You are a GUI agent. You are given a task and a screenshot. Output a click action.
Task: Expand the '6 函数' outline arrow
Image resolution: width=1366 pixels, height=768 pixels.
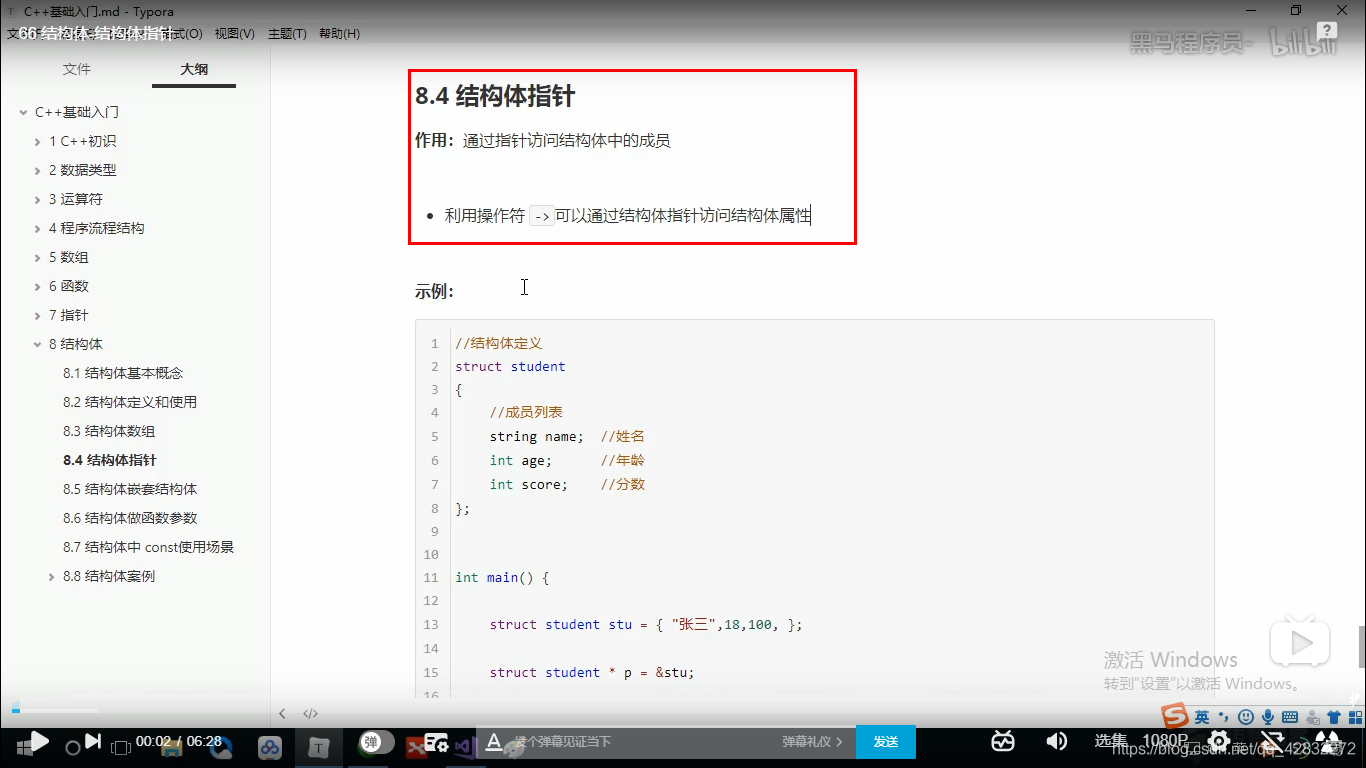pyautogui.click(x=38, y=286)
